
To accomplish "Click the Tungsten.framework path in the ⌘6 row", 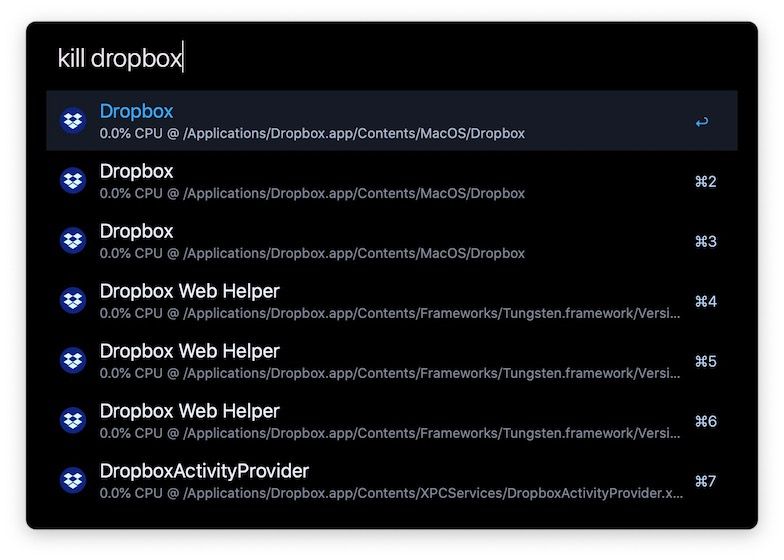I will click(432, 434).
